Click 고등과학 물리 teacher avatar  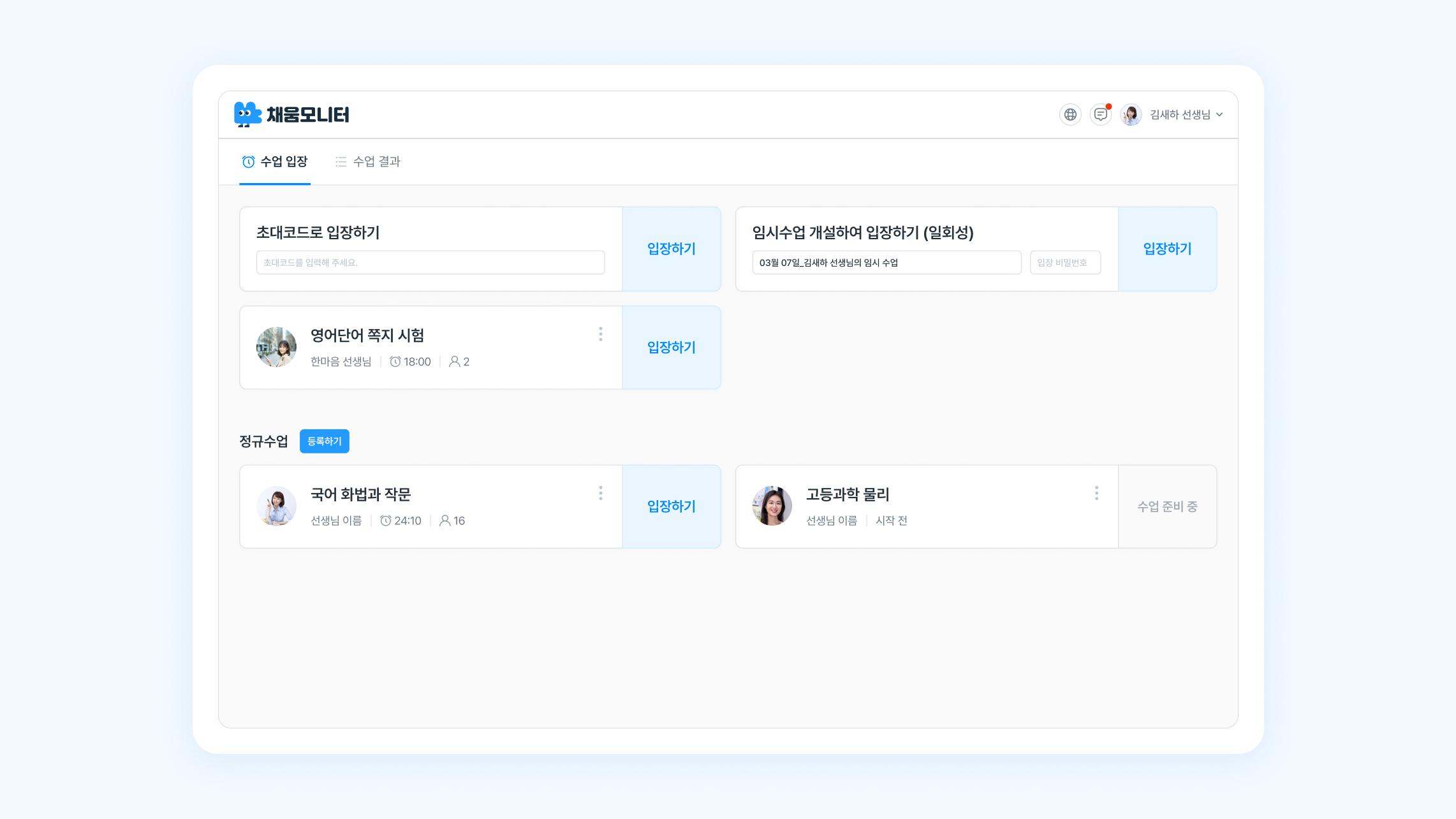point(772,506)
